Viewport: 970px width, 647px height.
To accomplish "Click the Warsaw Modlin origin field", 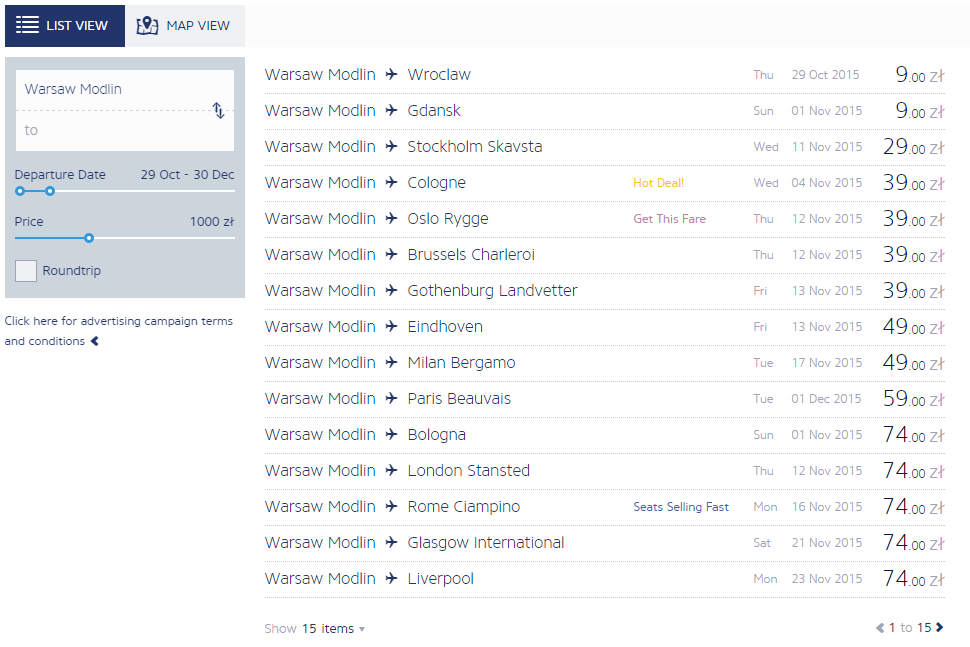I will [x=125, y=90].
